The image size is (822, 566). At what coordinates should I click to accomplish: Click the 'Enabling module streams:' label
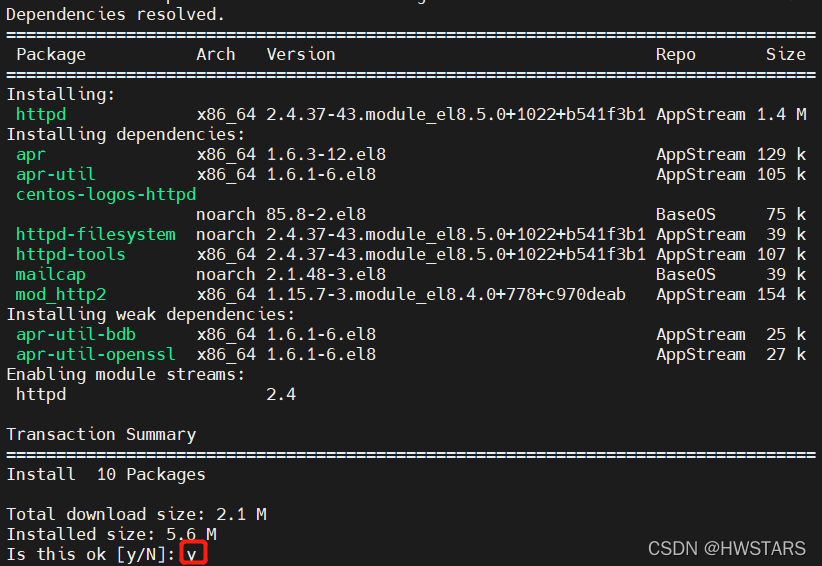[125, 375]
